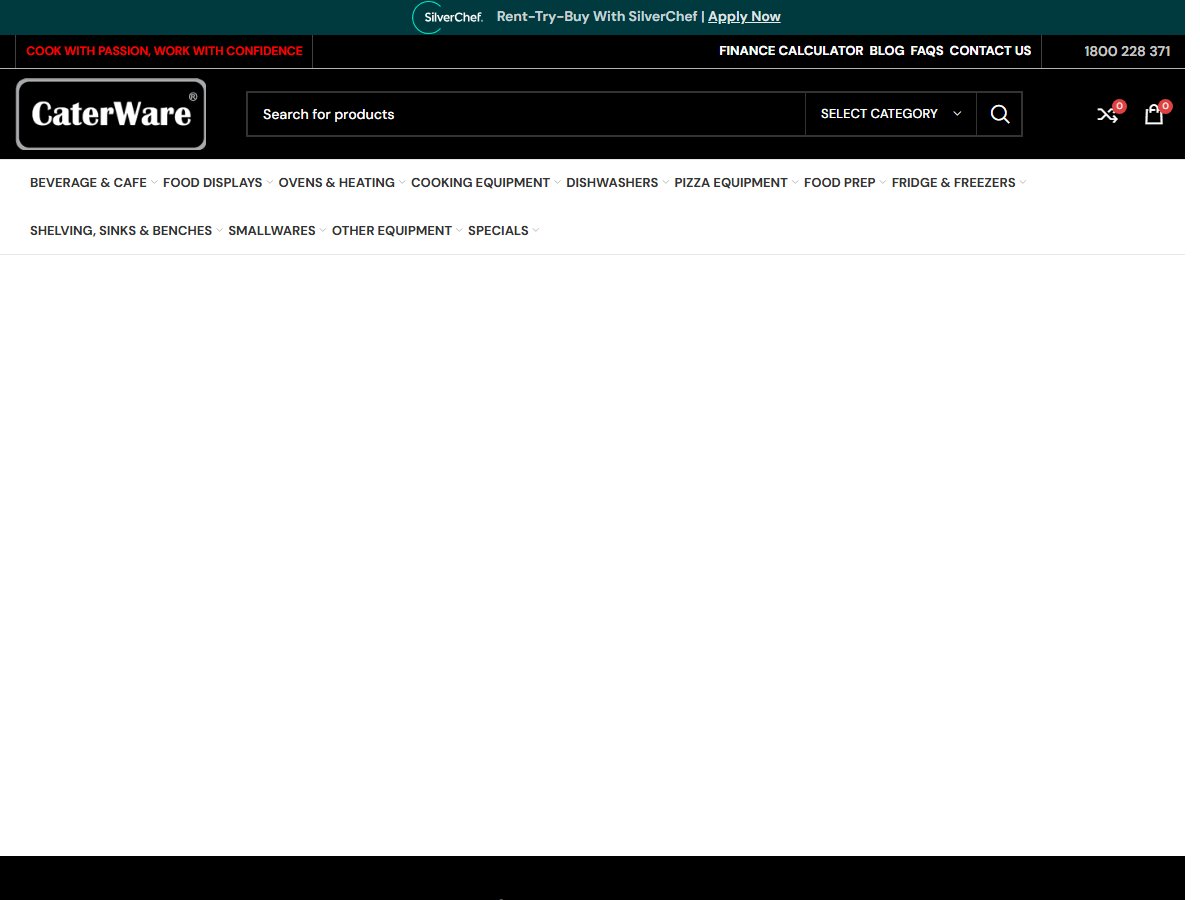Open the FAQs link
Screen dimensions: 1200x900
927,51
